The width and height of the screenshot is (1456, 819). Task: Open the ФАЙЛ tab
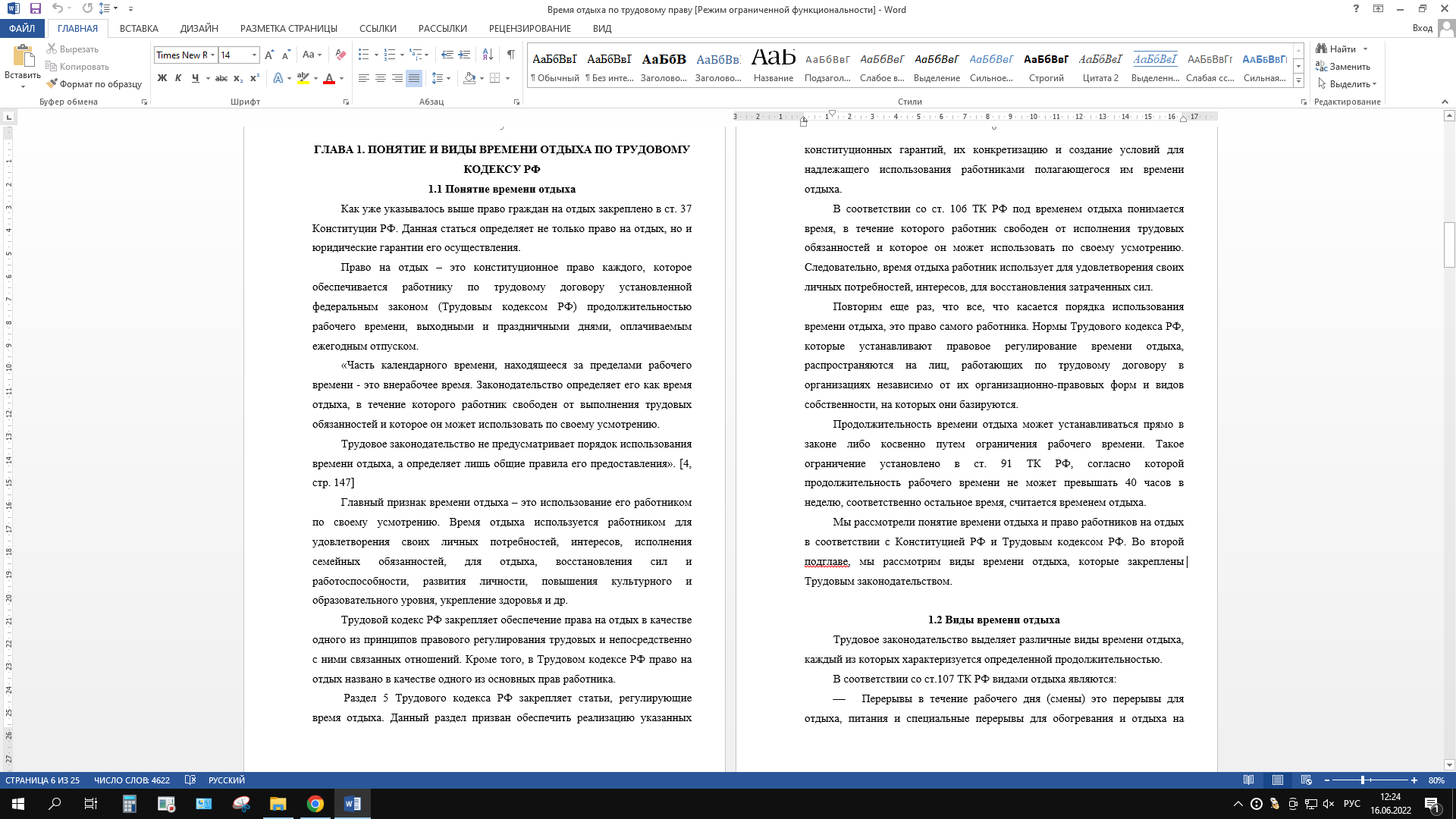coord(22,28)
